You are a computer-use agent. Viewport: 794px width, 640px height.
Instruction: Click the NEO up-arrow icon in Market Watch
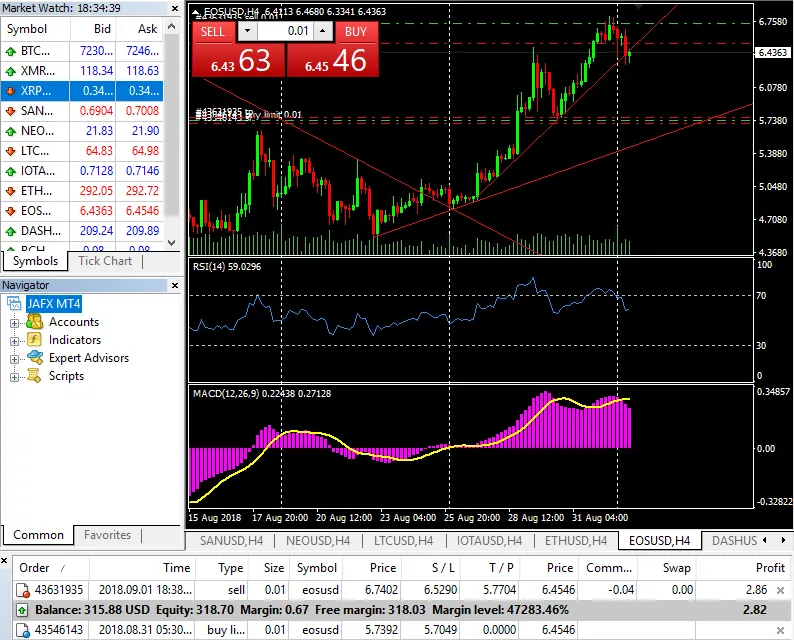click(10, 131)
